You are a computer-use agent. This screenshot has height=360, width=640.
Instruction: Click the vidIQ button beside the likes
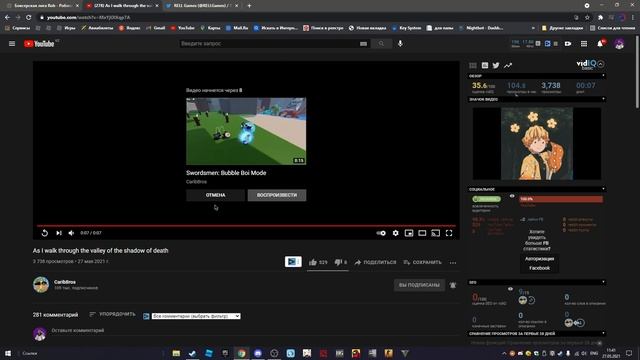[293, 262]
